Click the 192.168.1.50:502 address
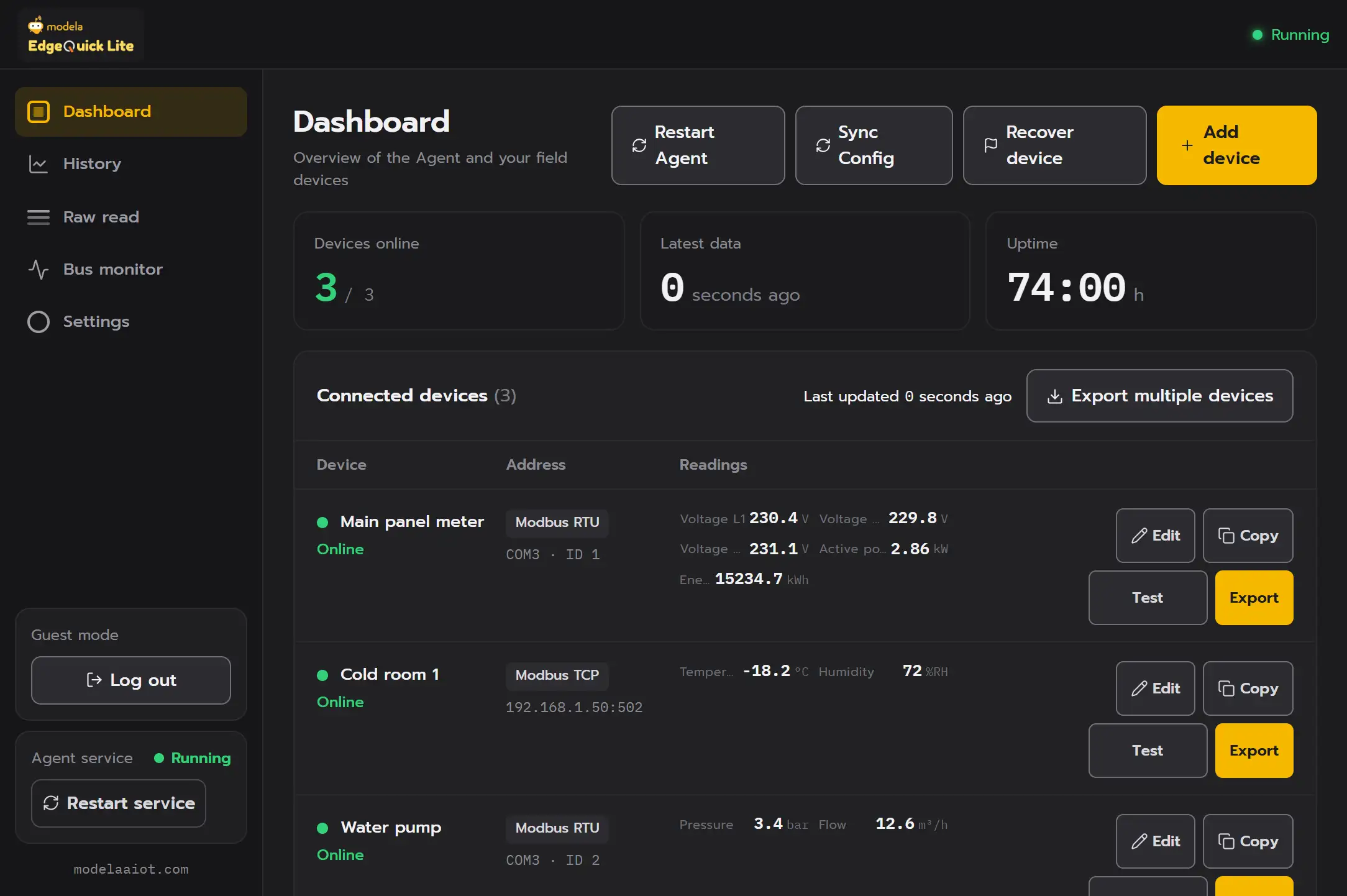The image size is (1347, 896). 574,707
